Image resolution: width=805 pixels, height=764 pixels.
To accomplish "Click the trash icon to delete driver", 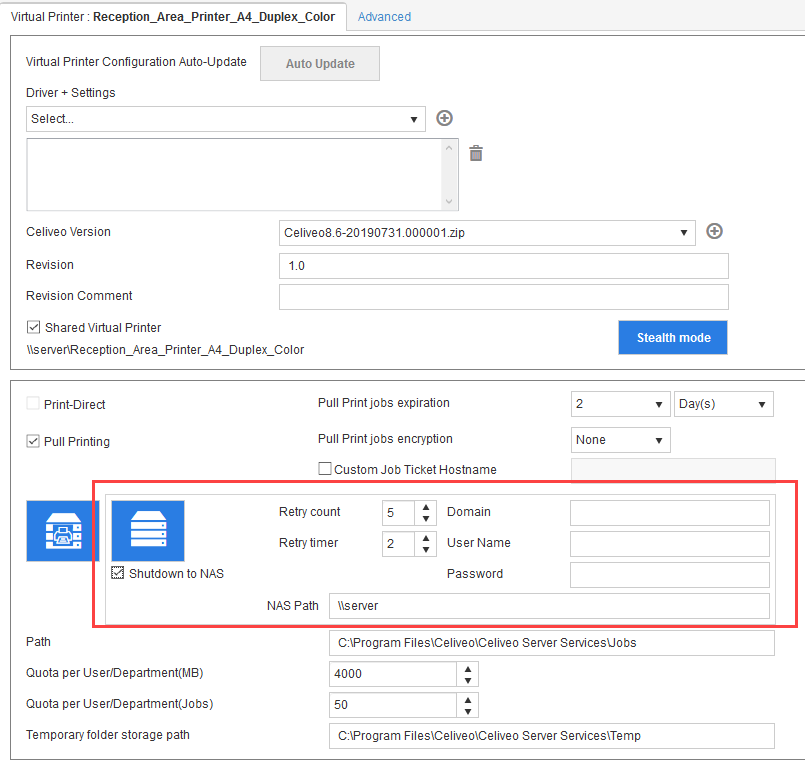I will pyautogui.click(x=477, y=153).
